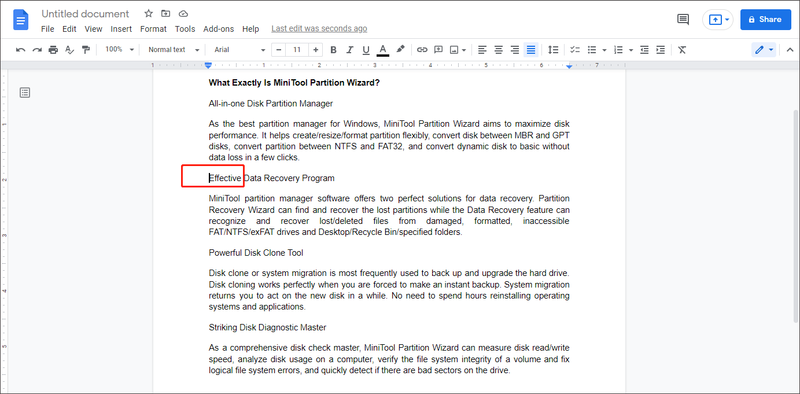This screenshot has width=800, height=394.
Task: Open the comment history icon
Action: pyautogui.click(x=683, y=19)
